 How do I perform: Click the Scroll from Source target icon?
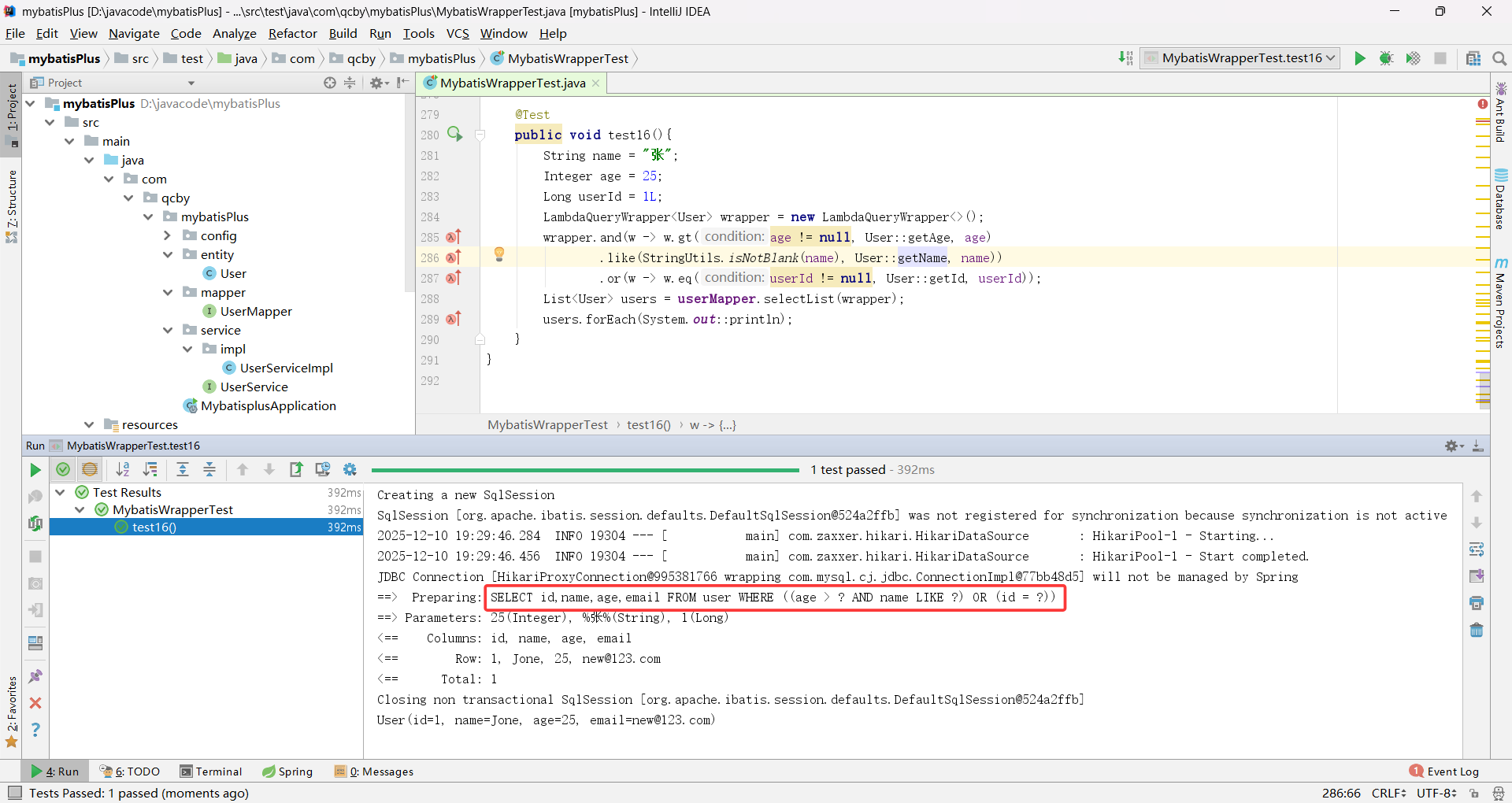pos(330,83)
